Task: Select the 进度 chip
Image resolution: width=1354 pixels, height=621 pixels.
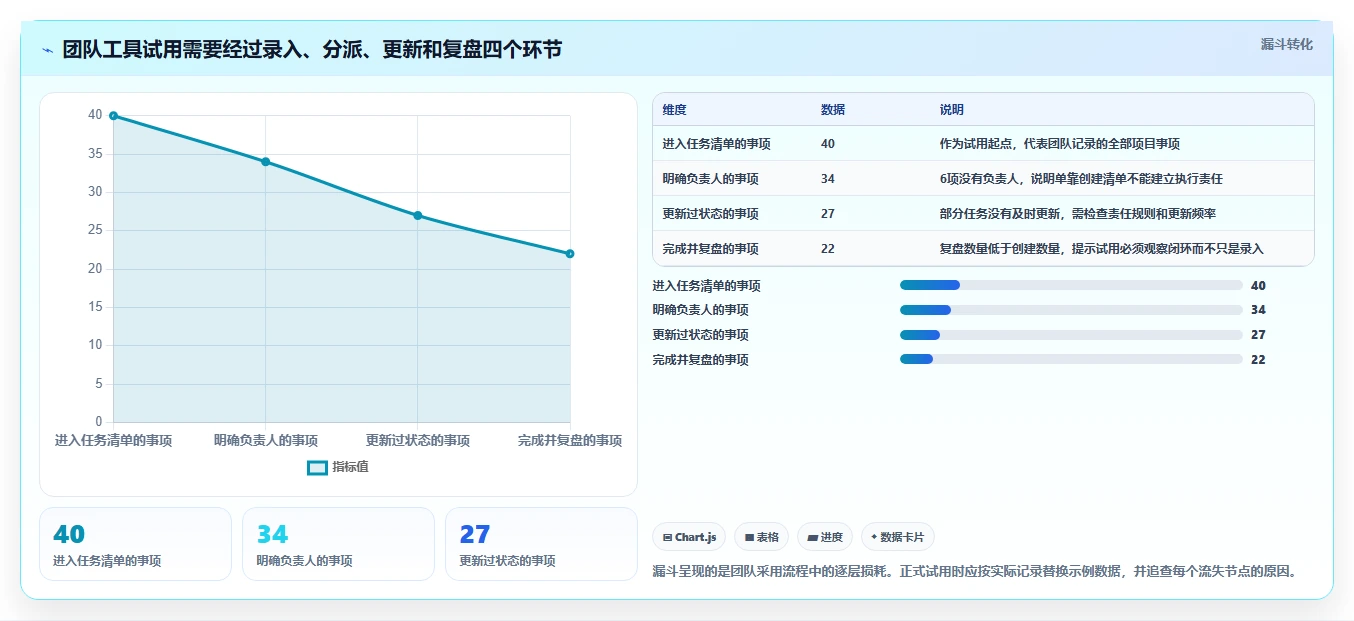Action: [x=825, y=537]
